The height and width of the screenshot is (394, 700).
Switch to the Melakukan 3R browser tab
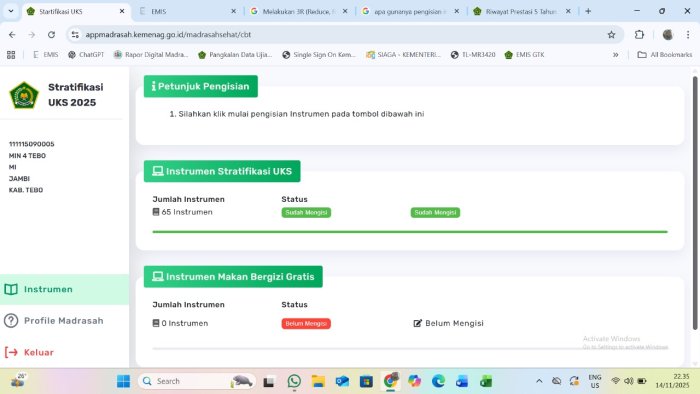pos(298,12)
